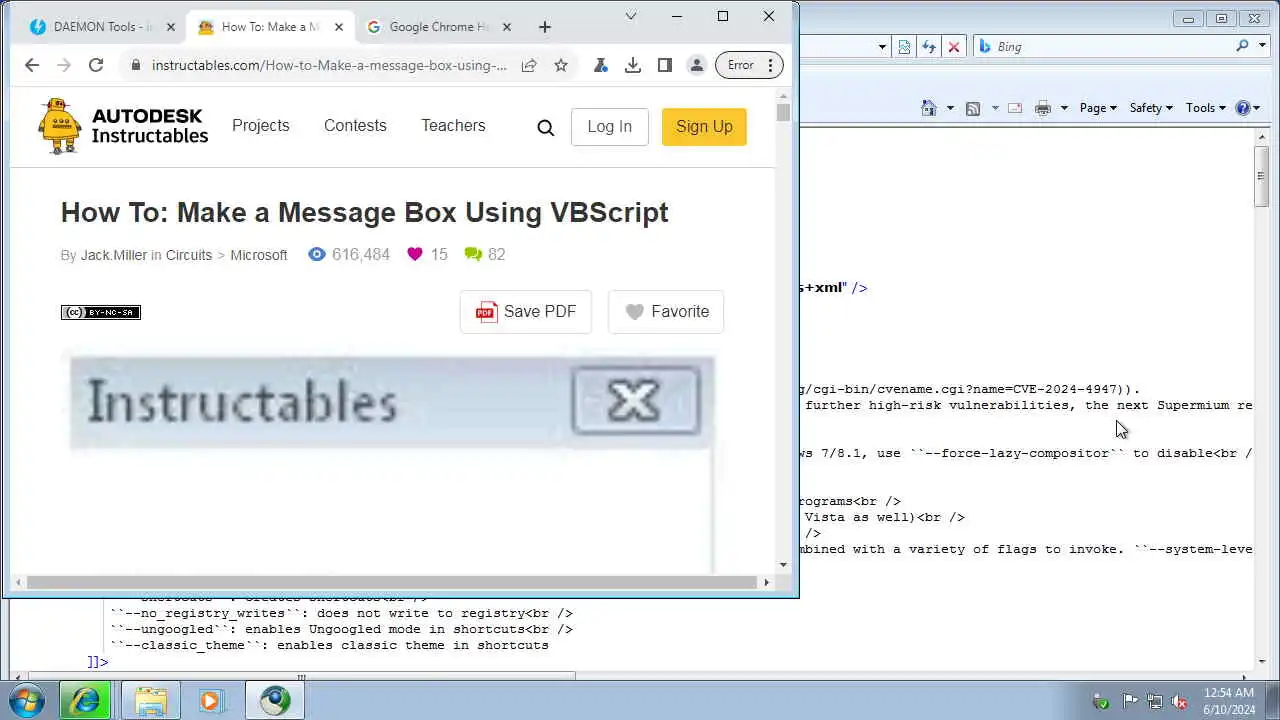This screenshot has height=720, width=1280.
Task: Open the IE Safety menu
Action: tap(1151, 108)
